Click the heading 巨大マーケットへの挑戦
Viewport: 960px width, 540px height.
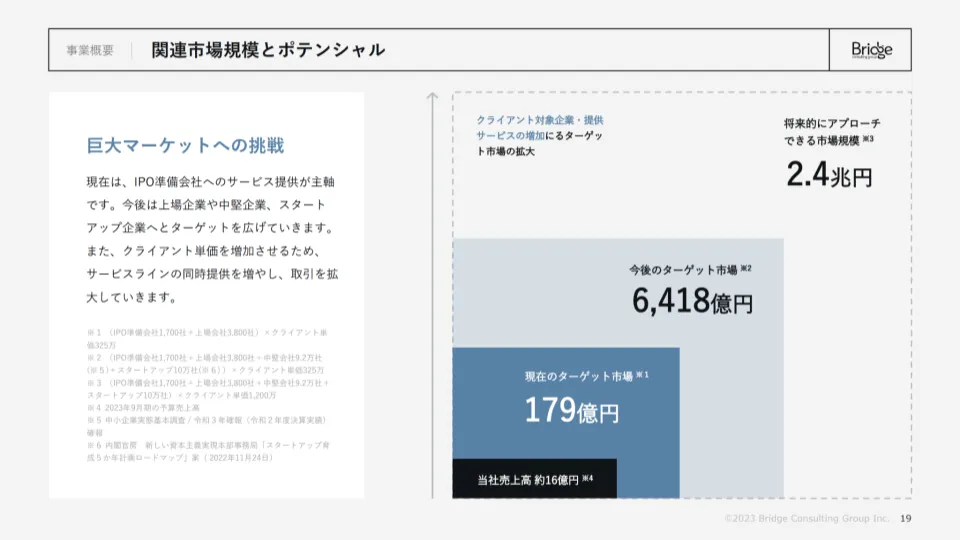pos(185,146)
